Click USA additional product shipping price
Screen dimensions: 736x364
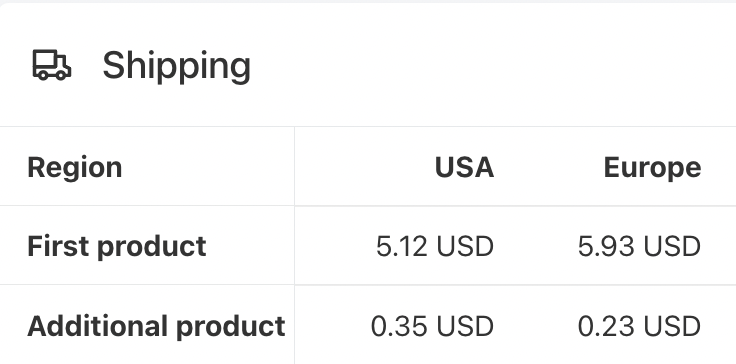(x=432, y=326)
